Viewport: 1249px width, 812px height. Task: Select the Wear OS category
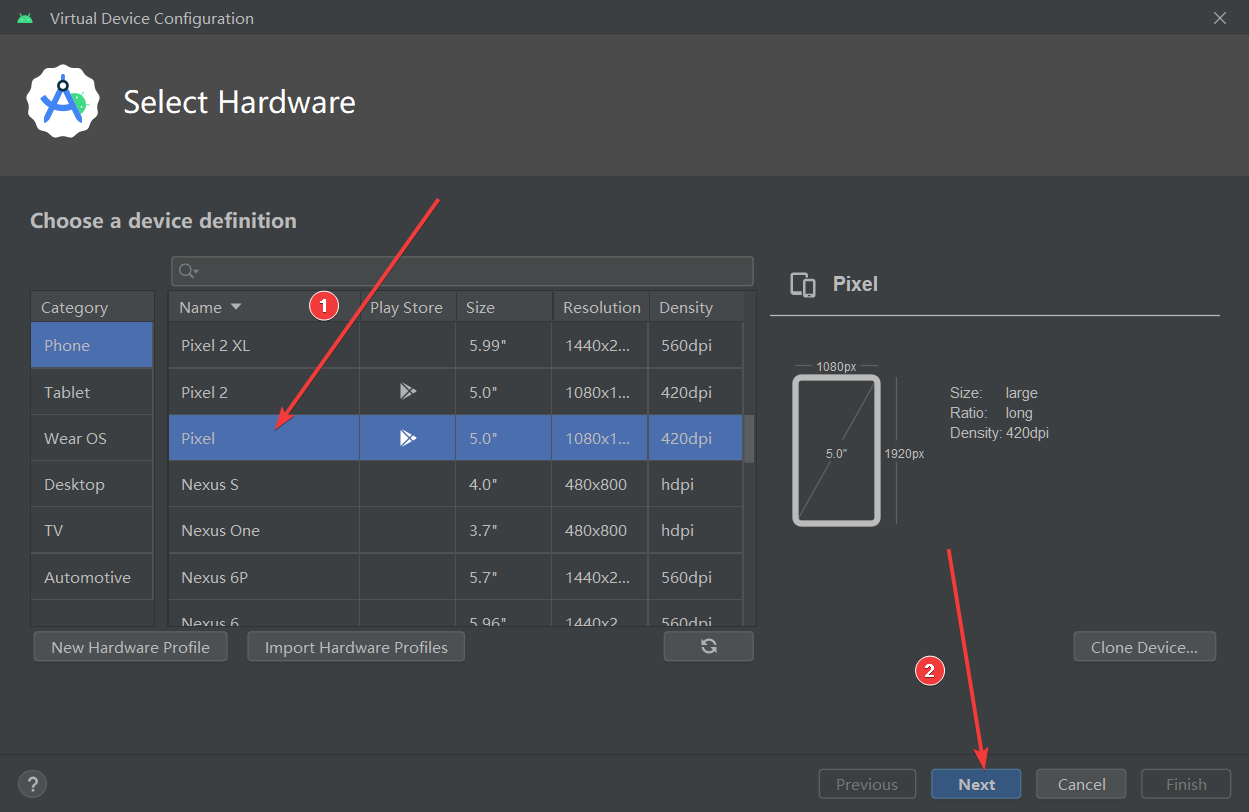tap(92, 438)
